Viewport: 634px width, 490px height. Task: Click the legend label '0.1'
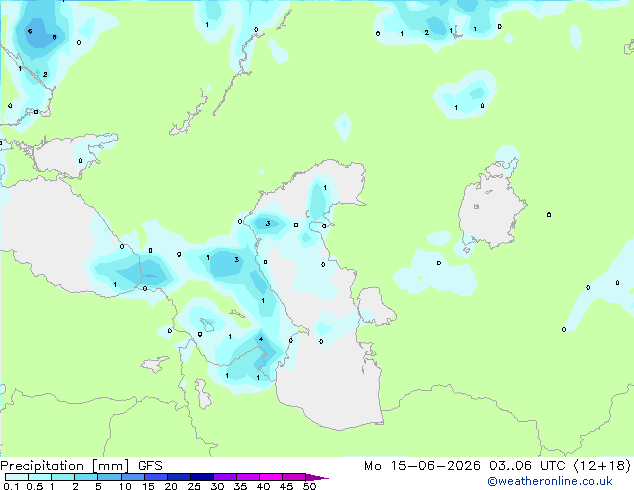tap(11, 486)
